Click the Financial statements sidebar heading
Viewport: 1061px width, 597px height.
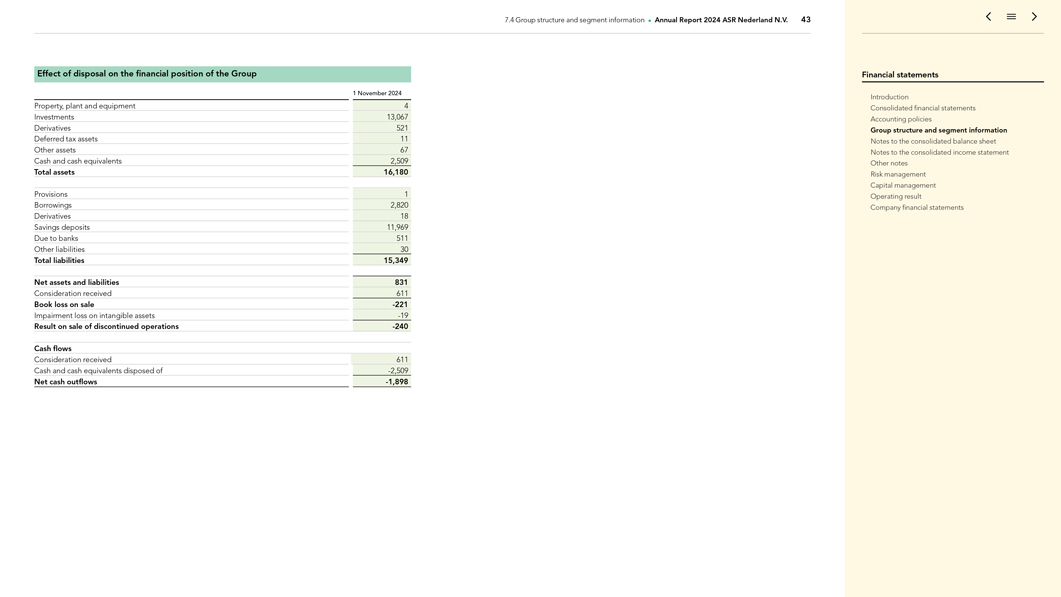pyautogui.click(x=899, y=75)
